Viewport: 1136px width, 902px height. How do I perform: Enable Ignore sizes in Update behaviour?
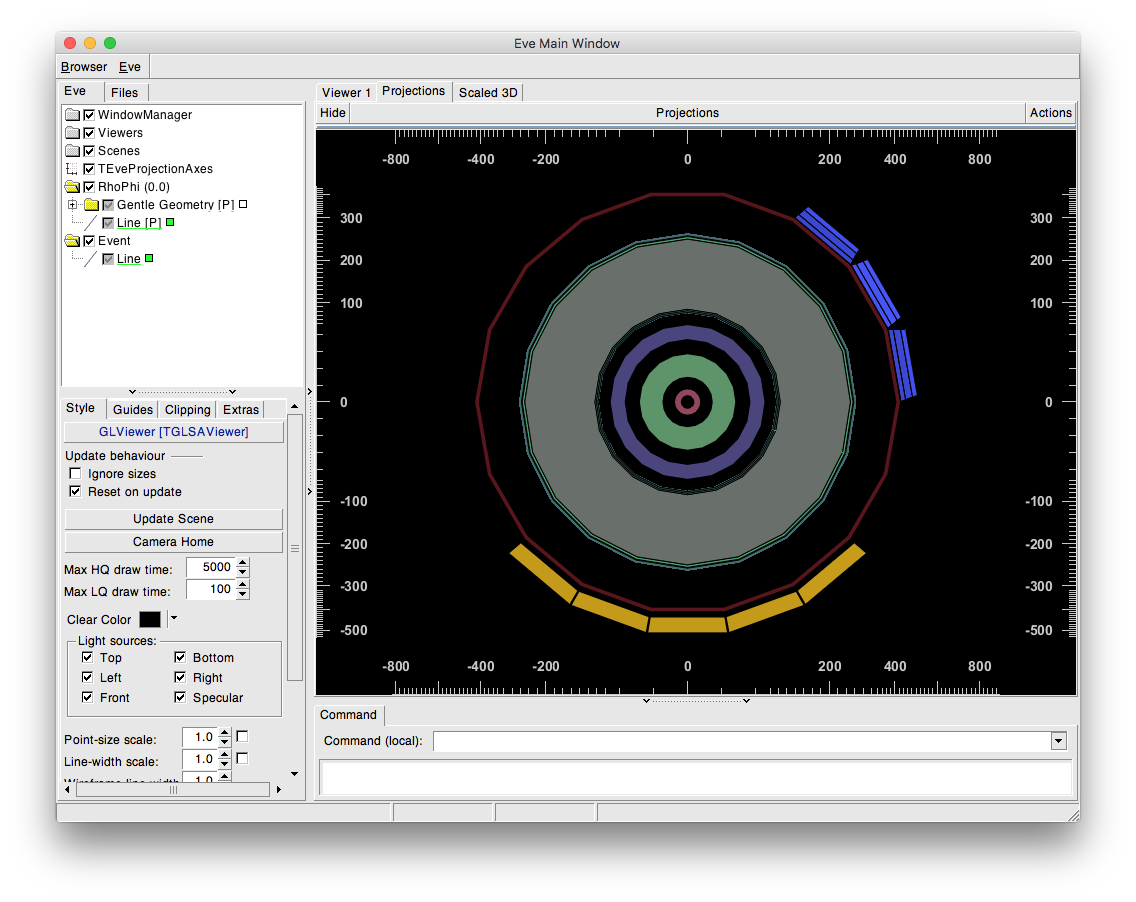click(75, 473)
